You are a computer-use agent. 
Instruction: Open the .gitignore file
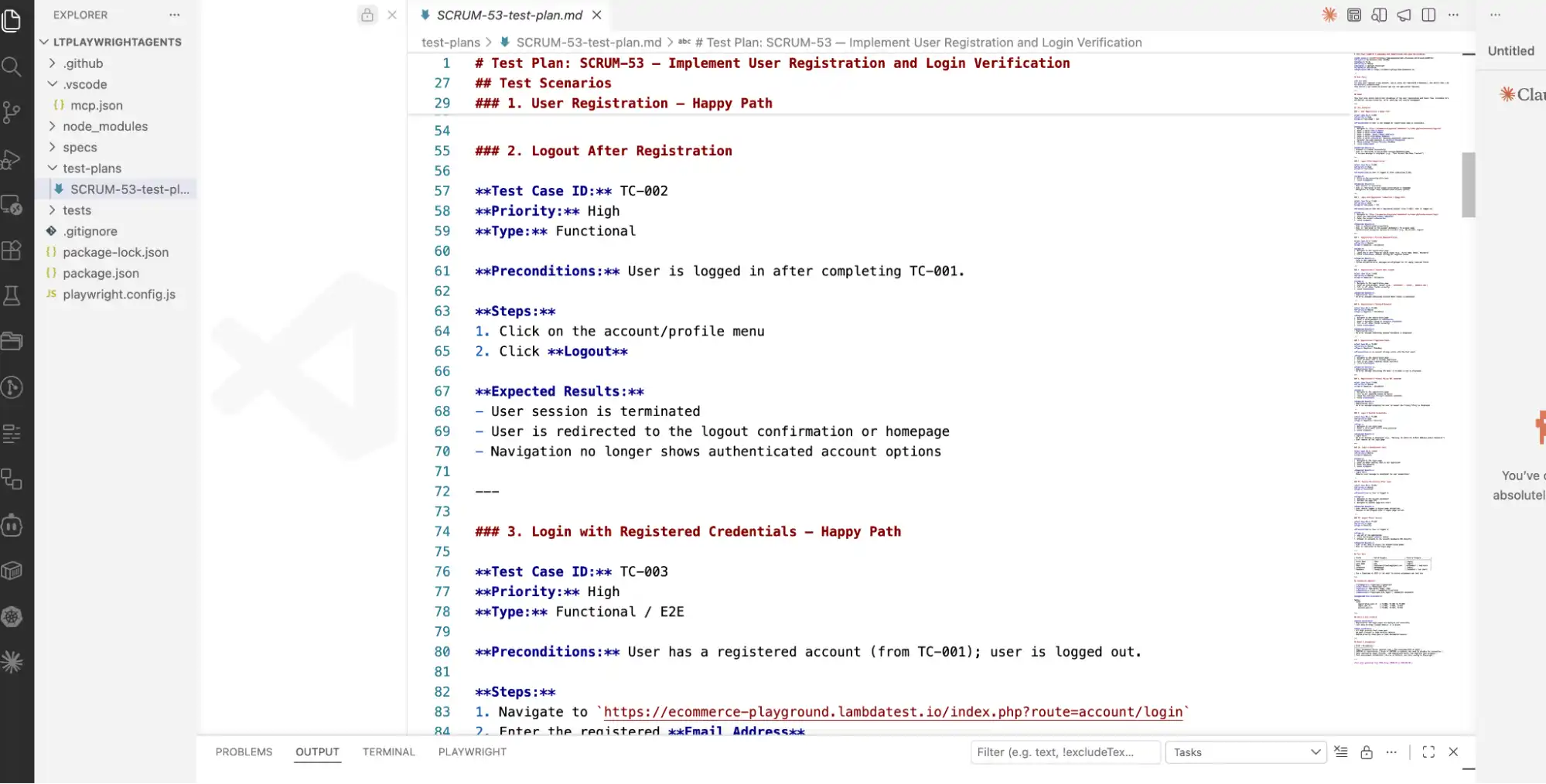point(90,231)
